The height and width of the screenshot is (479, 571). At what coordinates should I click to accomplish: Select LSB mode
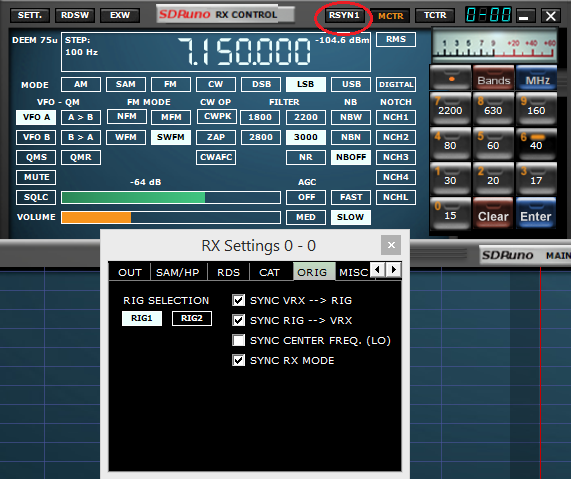point(306,85)
